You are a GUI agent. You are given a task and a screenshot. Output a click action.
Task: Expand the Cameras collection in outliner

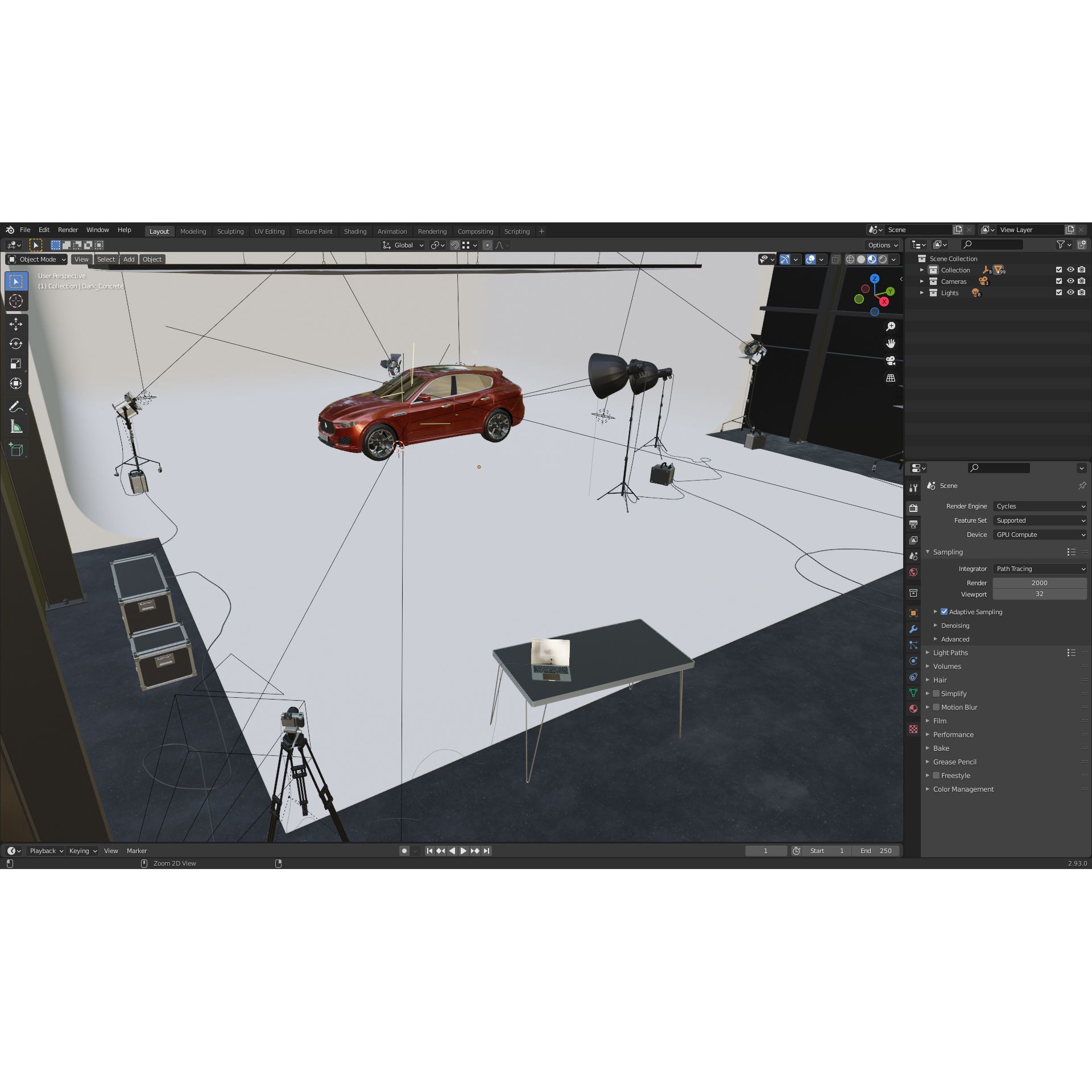[x=922, y=281]
